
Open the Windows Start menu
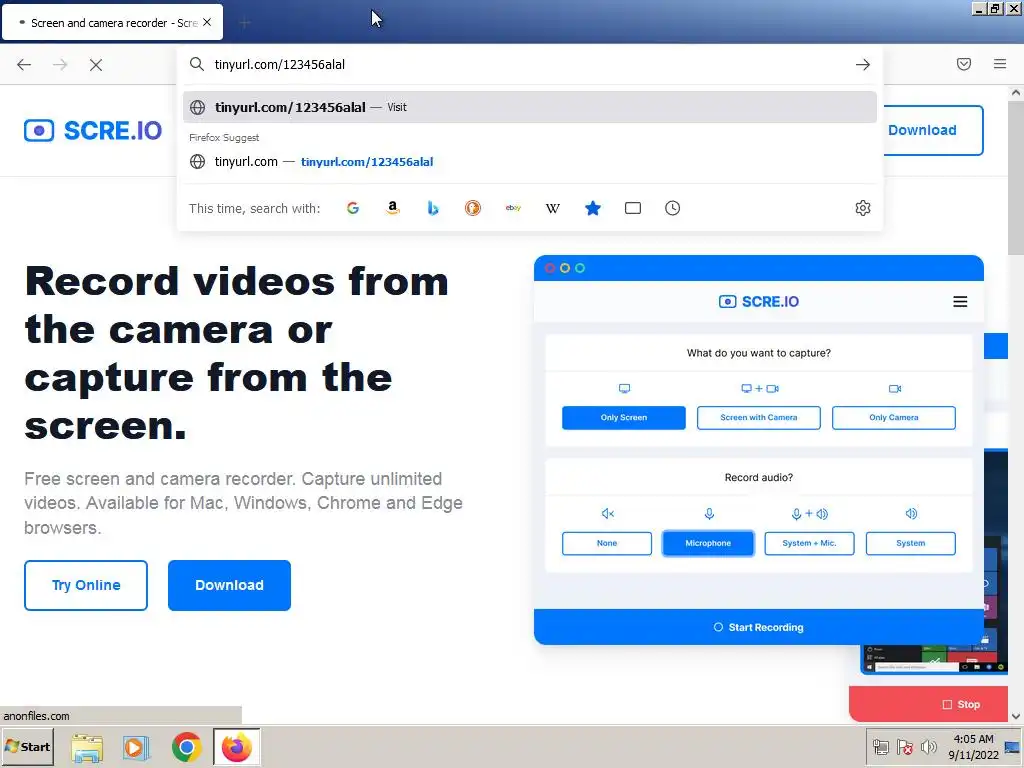tap(27, 747)
